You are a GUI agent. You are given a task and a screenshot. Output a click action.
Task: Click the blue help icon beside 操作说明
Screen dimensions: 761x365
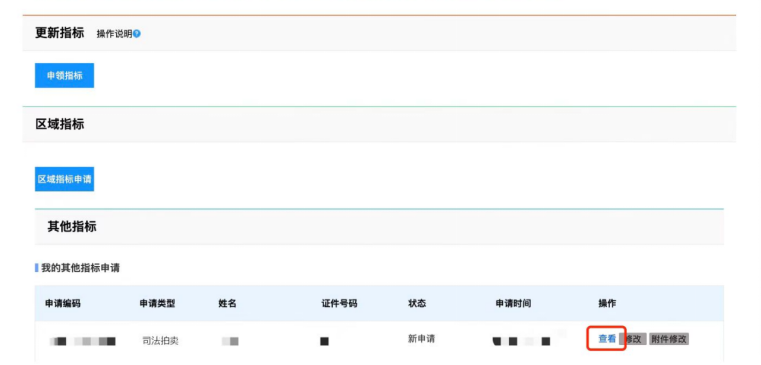click(x=137, y=34)
